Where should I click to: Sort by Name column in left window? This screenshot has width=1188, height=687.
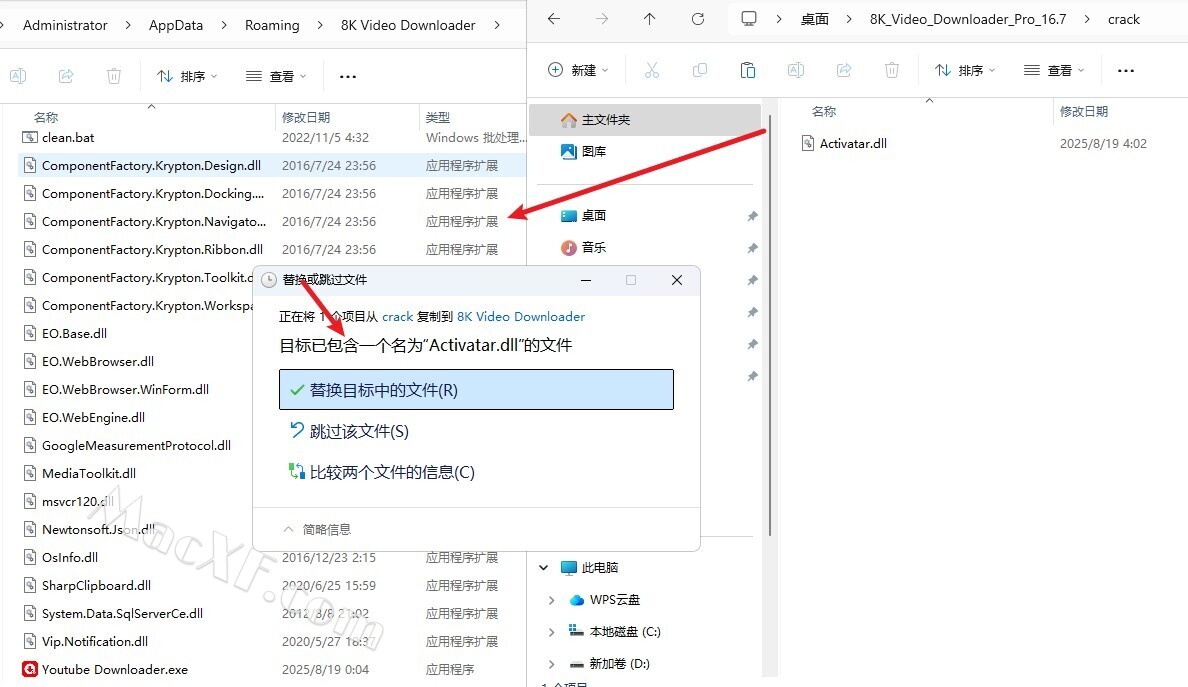(46, 117)
